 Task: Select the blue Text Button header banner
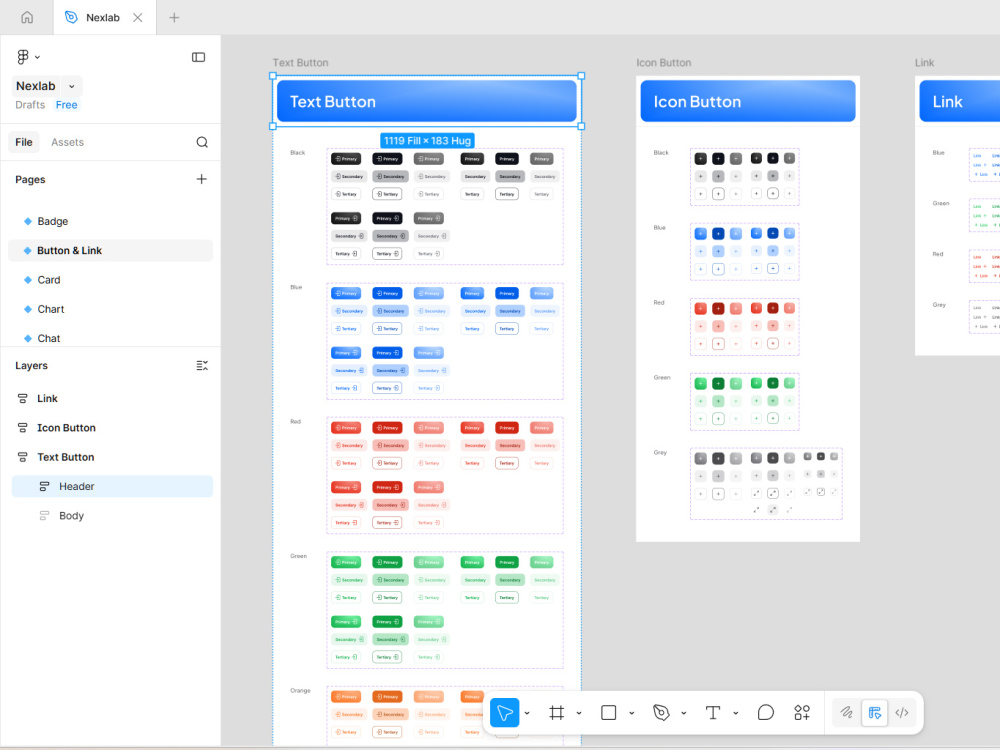tap(427, 101)
